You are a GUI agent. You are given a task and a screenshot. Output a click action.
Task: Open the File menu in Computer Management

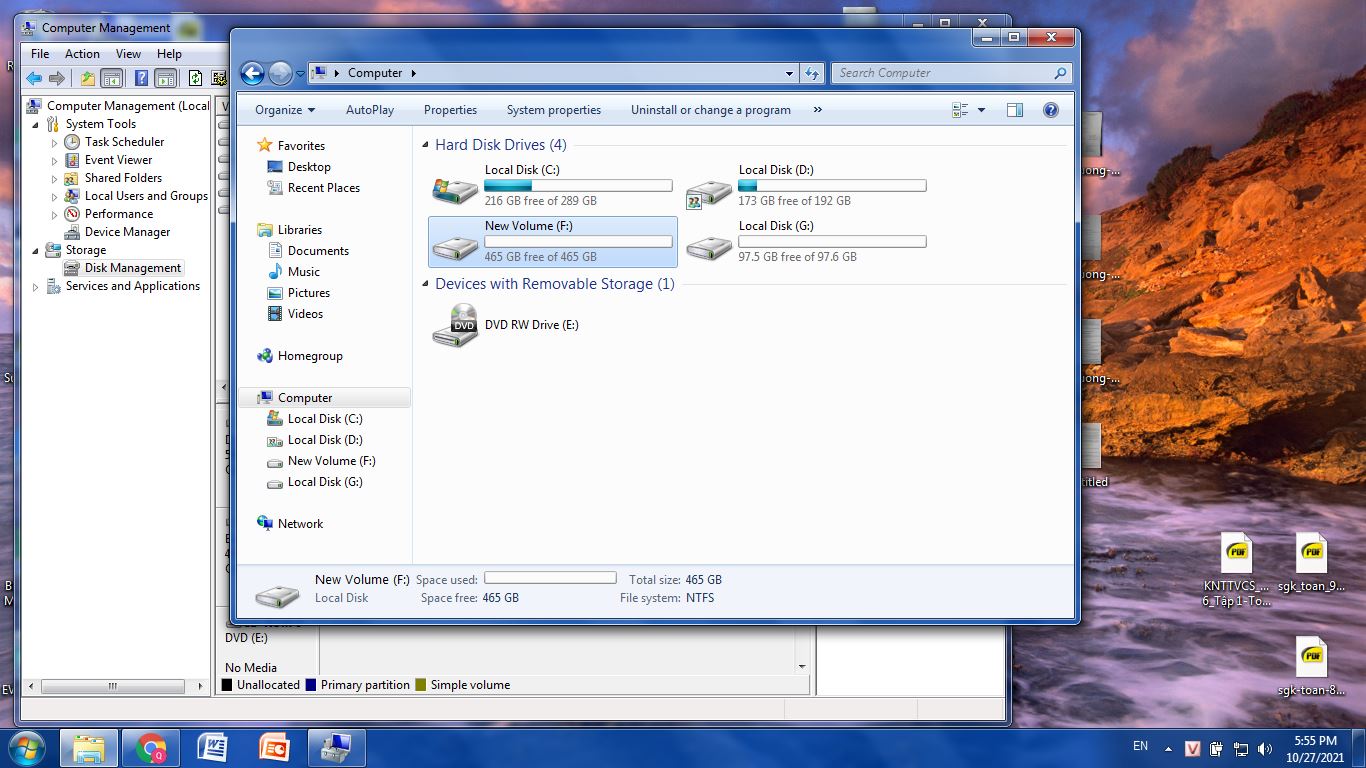point(40,54)
